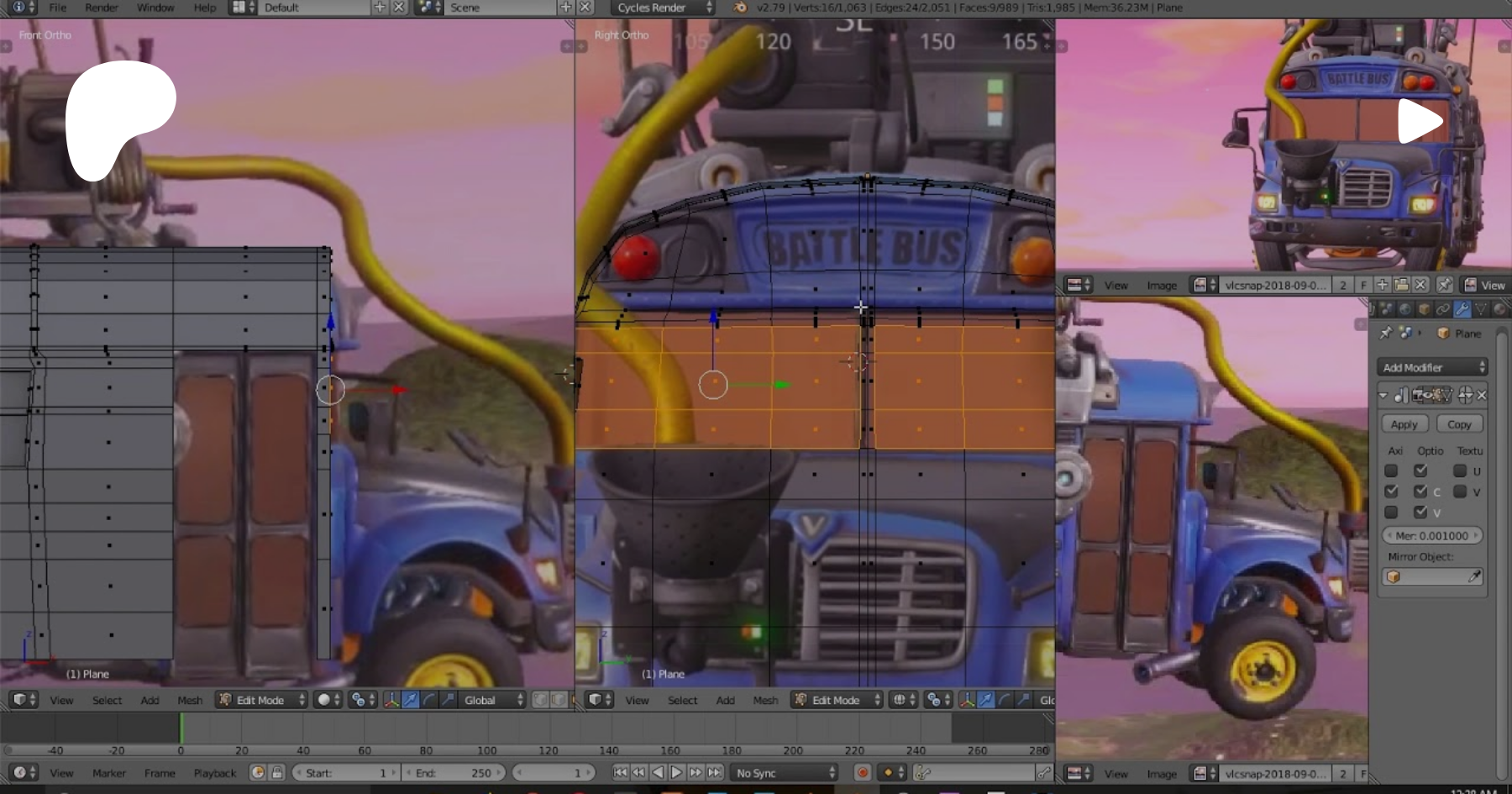Disable the Clipping checkbox in Mirror modifier
This screenshot has width=1512, height=794.
click(x=1420, y=491)
